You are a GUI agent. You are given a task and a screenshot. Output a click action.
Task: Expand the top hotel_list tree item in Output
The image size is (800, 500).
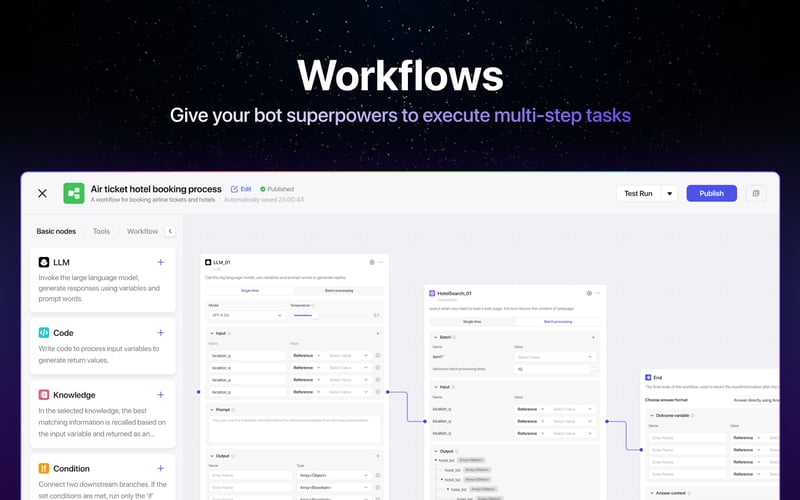(x=436, y=460)
